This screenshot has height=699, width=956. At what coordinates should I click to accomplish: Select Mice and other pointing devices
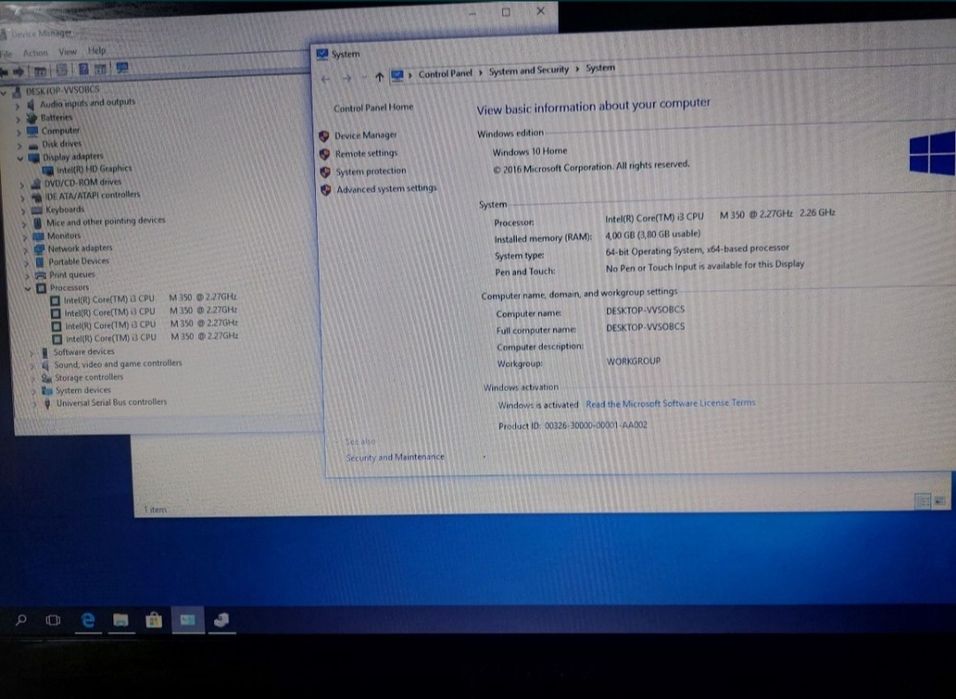[105, 221]
